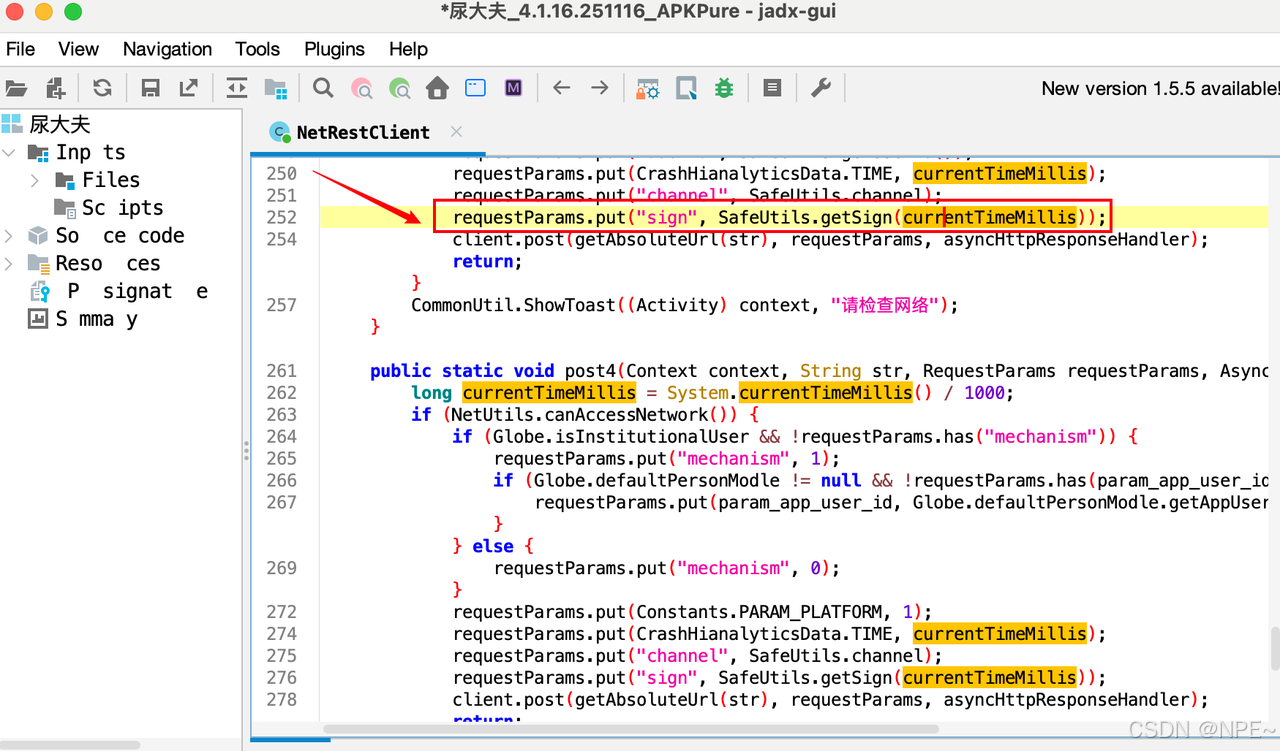Expand the Files tree node
The height and width of the screenshot is (751, 1280).
35,180
